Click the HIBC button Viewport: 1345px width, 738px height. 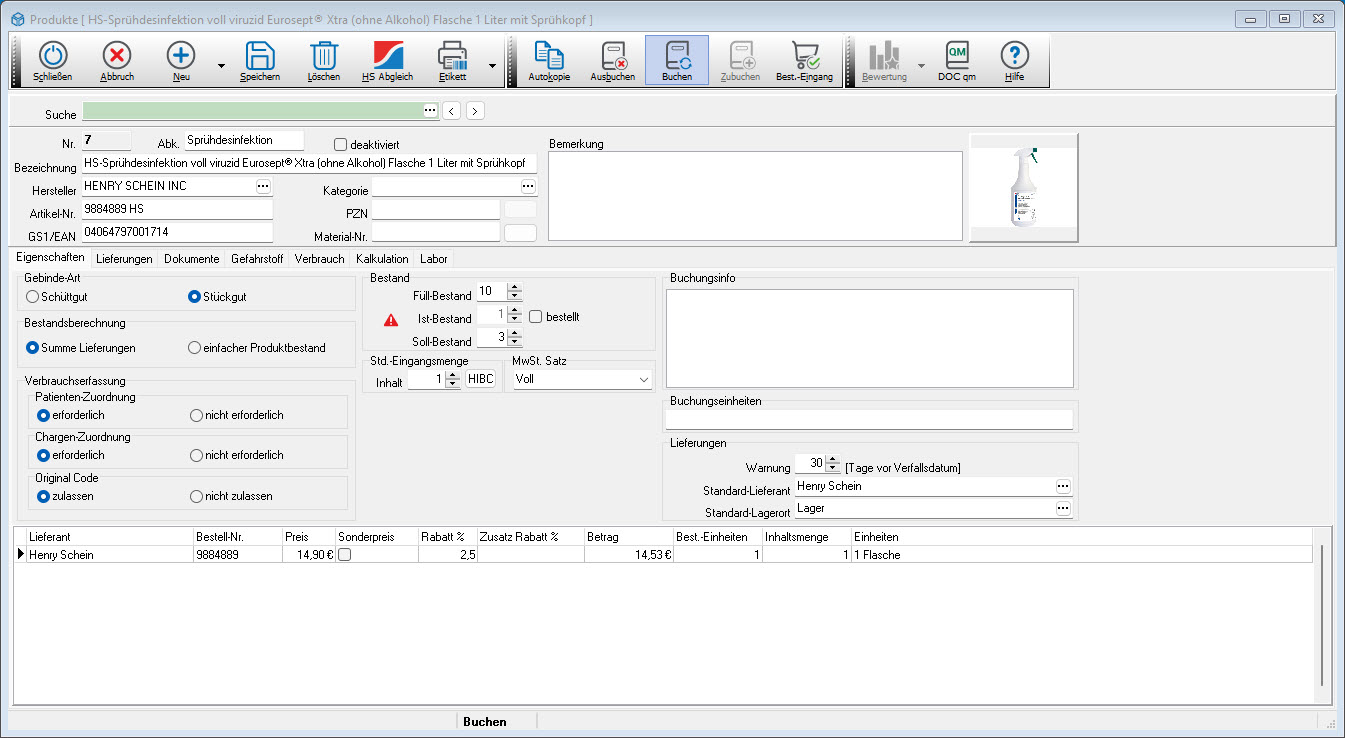pyautogui.click(x=481, y=380)
